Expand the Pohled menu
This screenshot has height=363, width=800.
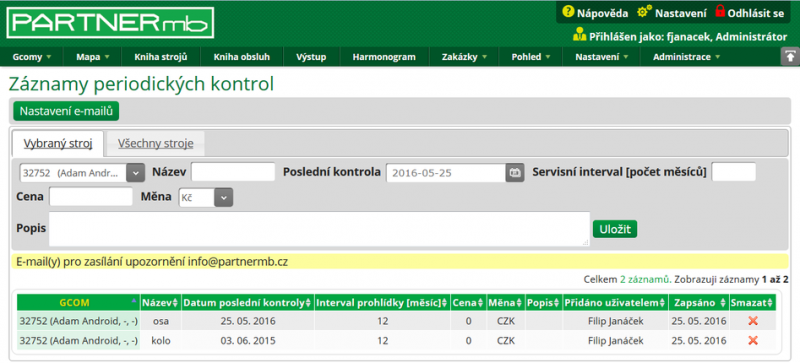click(531, 57)
